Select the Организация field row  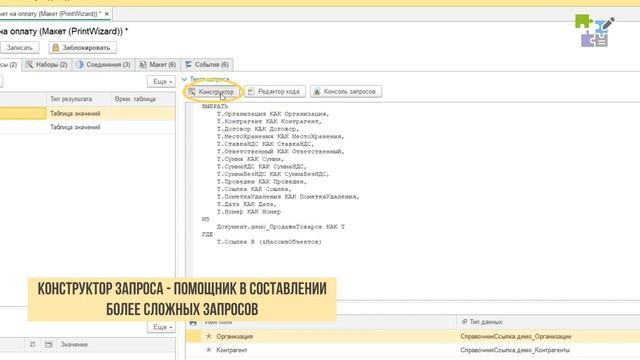tap(413, 336)
